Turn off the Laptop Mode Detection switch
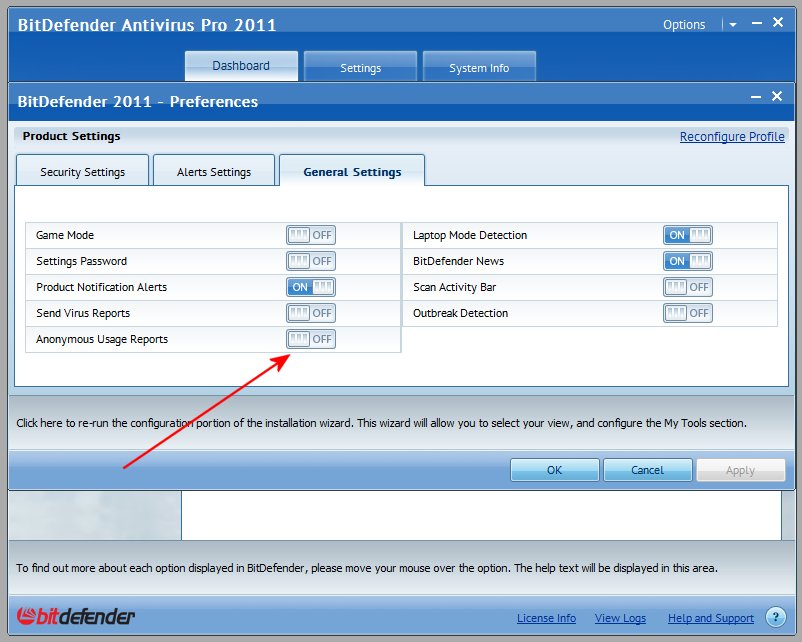The height and width of the screenshot is (642, 802). point(688,235)
